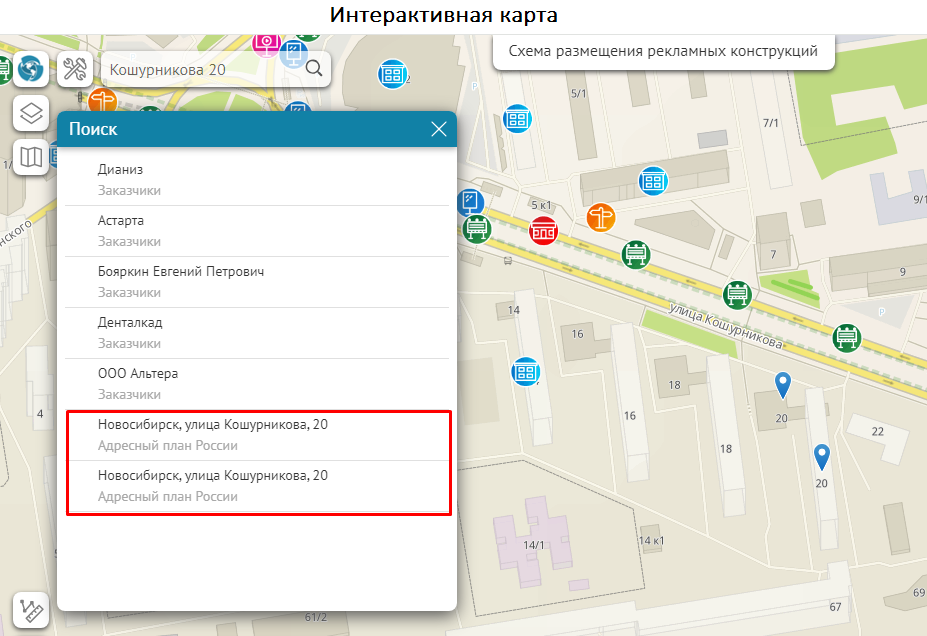Select the blue location pin beside building 22

point(821,457)
